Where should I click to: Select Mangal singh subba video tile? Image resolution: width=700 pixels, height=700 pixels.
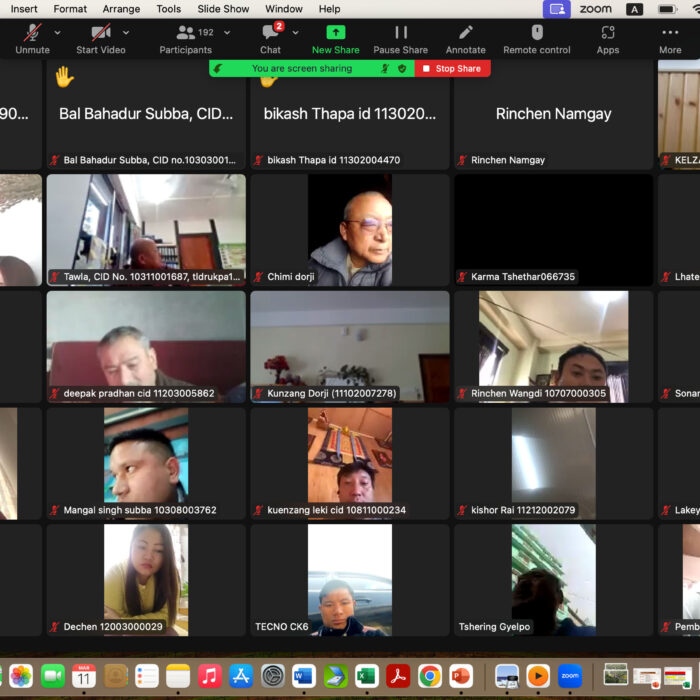tap(146, 463)
